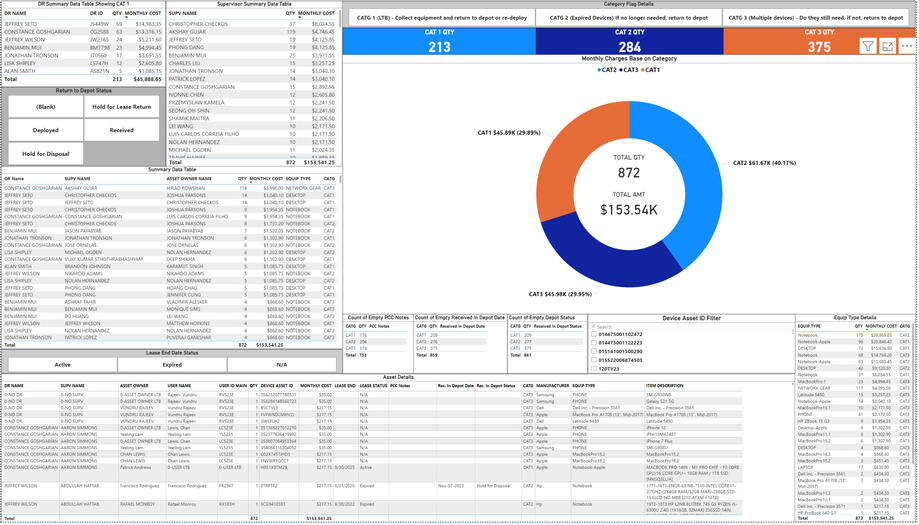
Task: Filter lease end date status to N/A
Action: pyautogui.click(x=282, y=364)
